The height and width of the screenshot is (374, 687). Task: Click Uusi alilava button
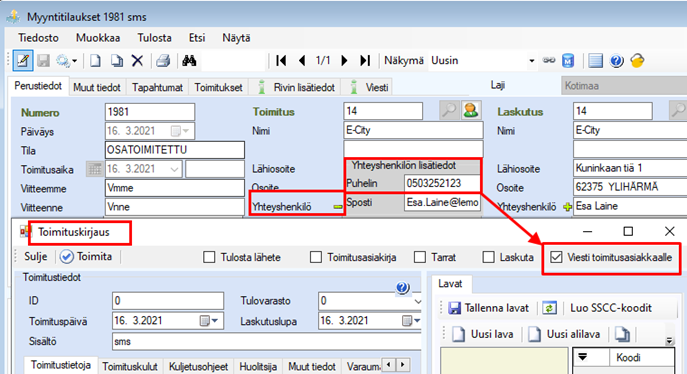point(564,335)
